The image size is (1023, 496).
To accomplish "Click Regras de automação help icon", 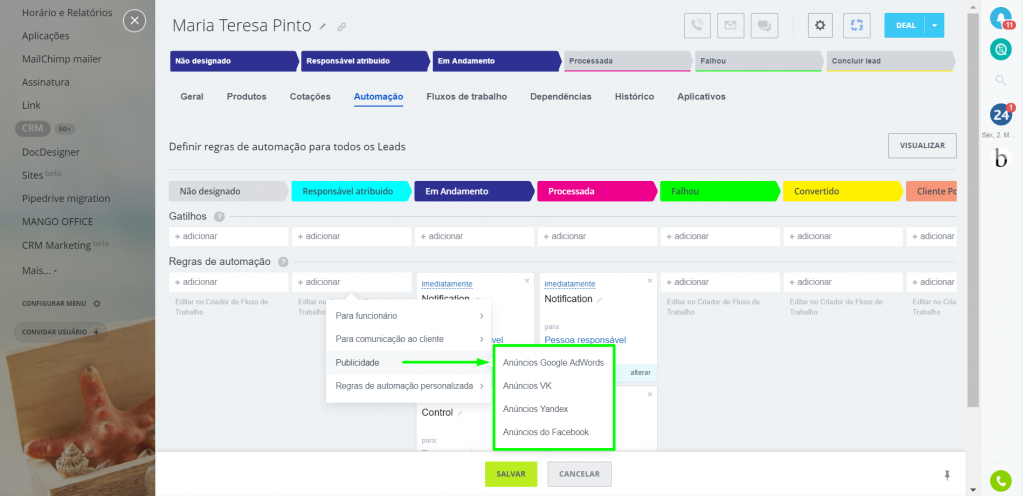I will click(282, 262).
